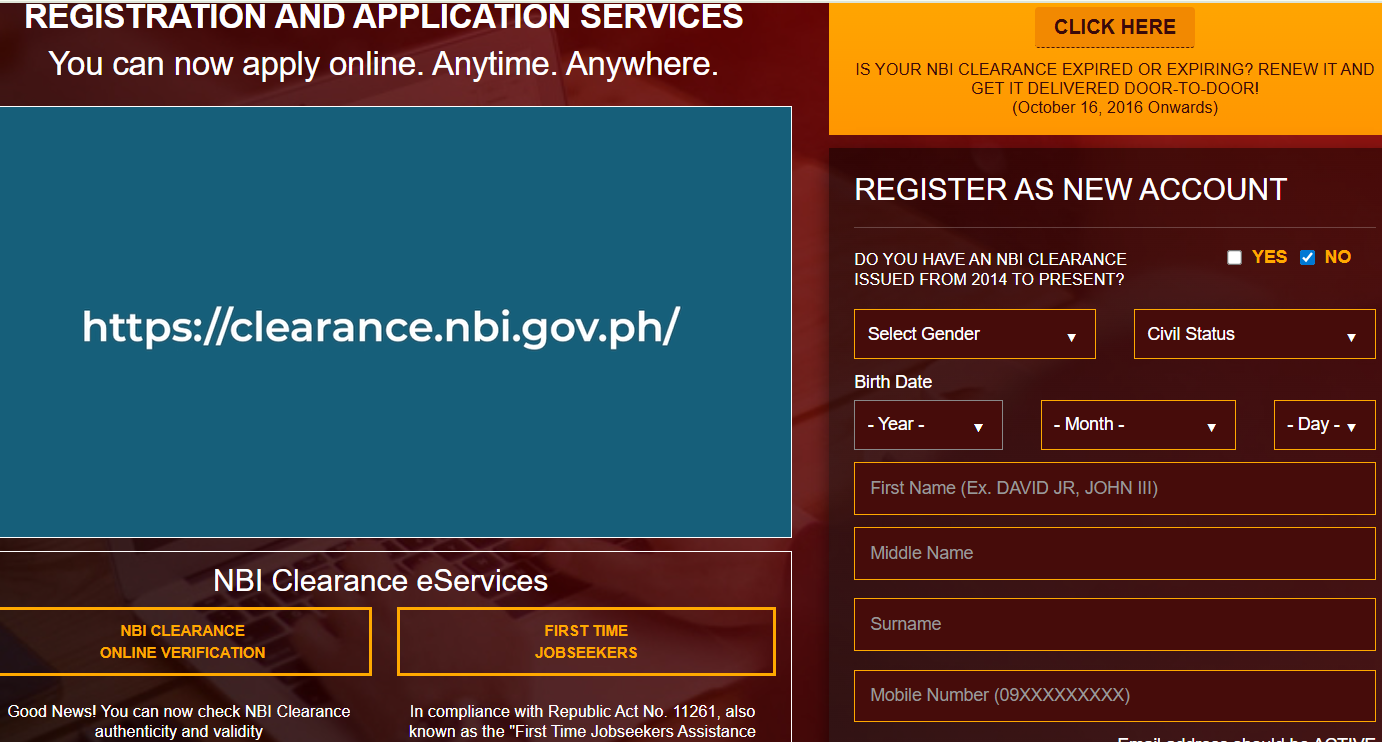1382x742 pixels.
Task: Click the Mobile Number input field
Action: pyautogui.click(x=1114, y=695)
